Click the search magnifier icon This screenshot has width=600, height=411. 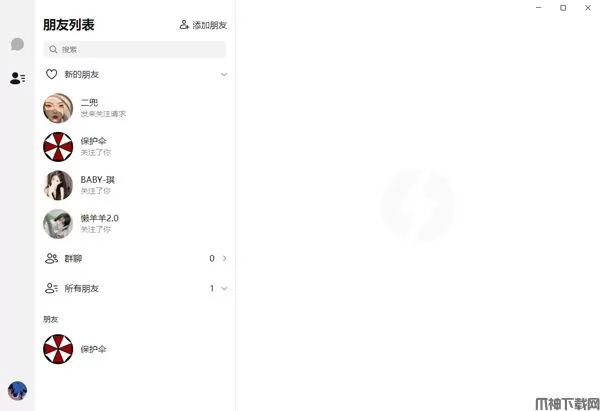pyautogui.click(x=53, y=49)
